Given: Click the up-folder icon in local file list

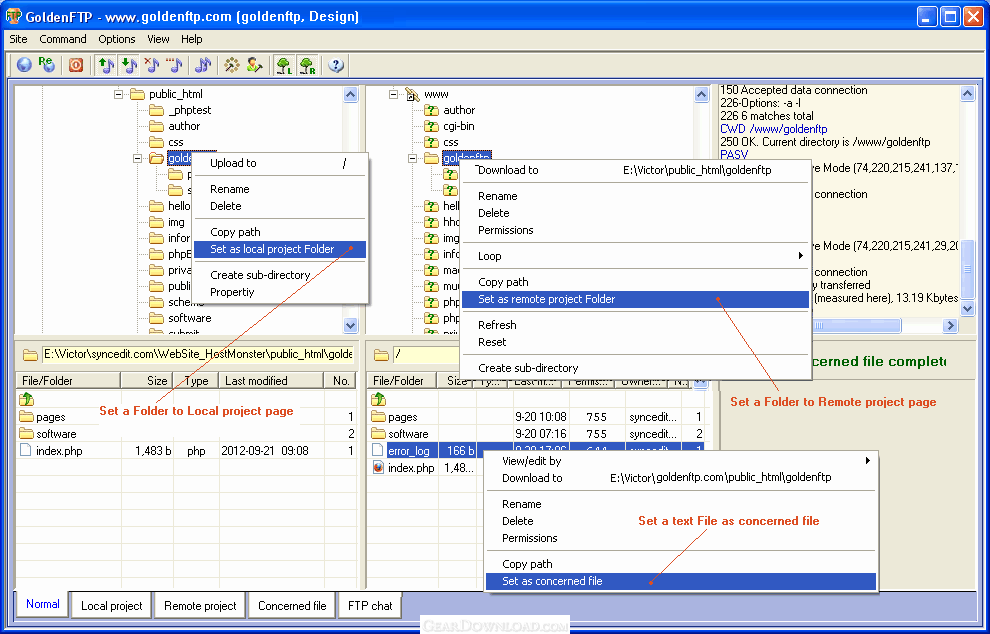Looking at the screenshot, I should [x=26, y=399].
